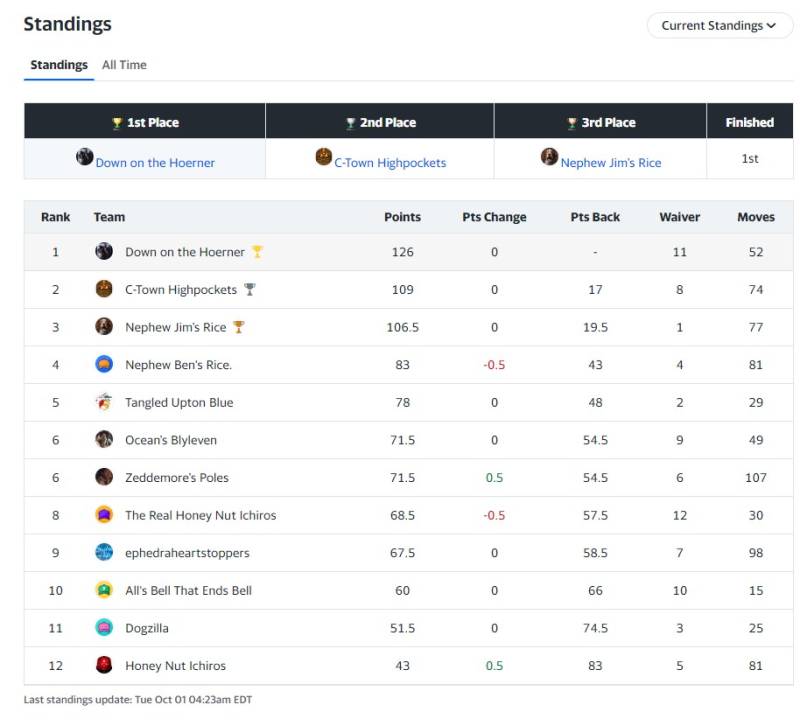The image size is (800, 726).
Task: Click gold trophy beside Down on the Hoerner
Action: 257,252
